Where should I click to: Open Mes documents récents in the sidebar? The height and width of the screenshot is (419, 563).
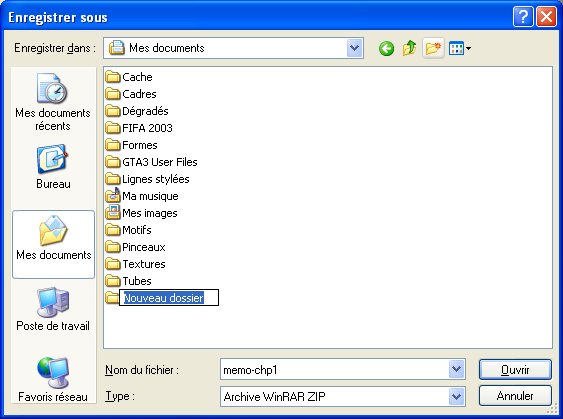pyautogui.click(x=52, y=102)
